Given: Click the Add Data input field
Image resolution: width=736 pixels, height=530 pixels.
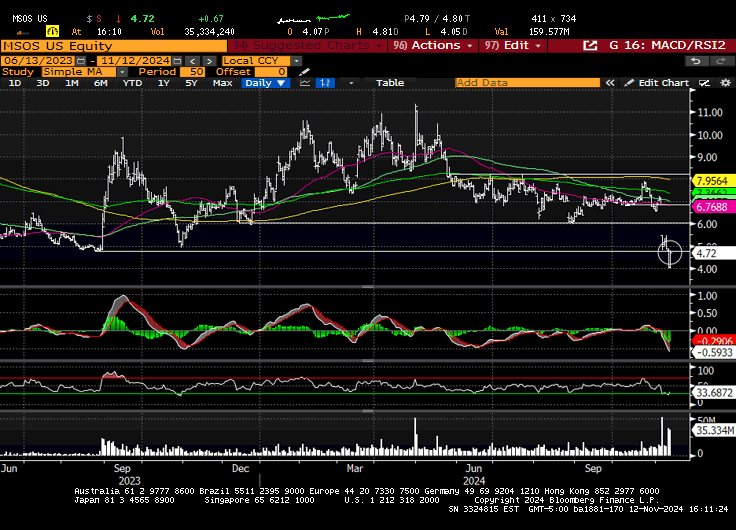Looking at the screenshot, I should point(528,83).
